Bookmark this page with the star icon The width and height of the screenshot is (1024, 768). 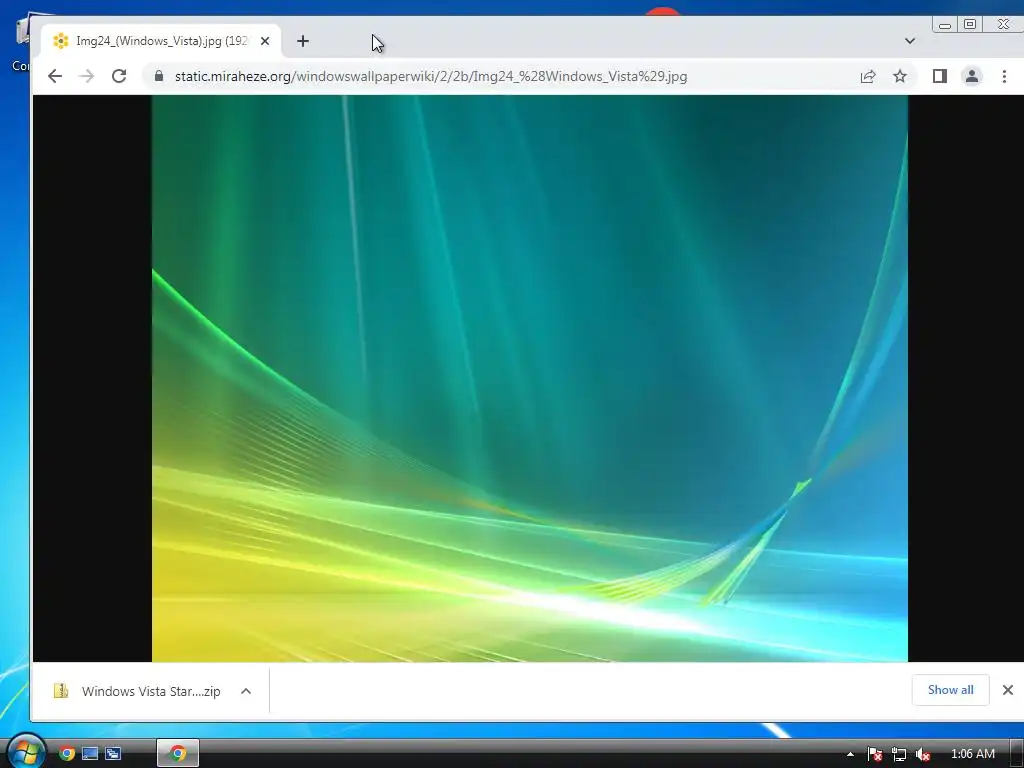(900, 76)
